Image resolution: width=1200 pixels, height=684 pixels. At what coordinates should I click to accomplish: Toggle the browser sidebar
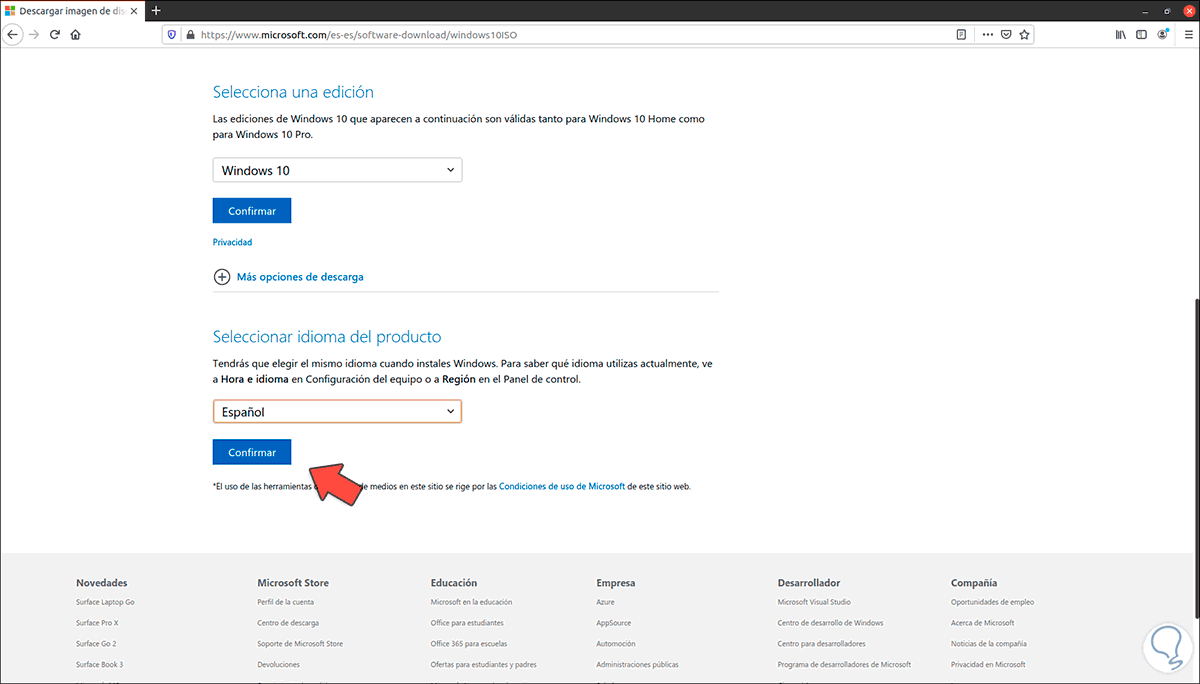click(1140, 33)
